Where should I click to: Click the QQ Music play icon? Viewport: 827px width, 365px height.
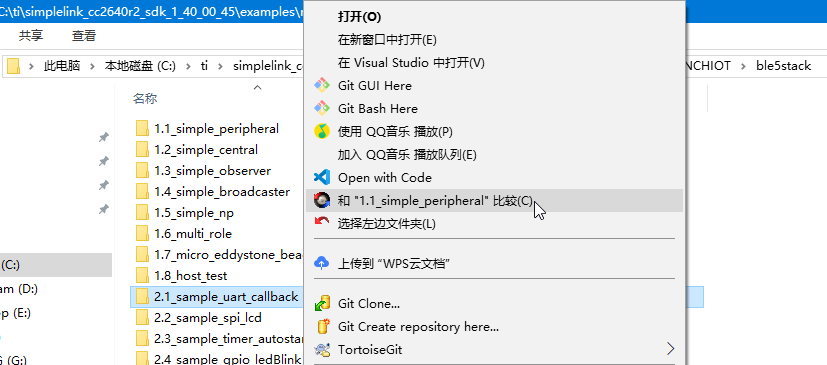(322, 131)
